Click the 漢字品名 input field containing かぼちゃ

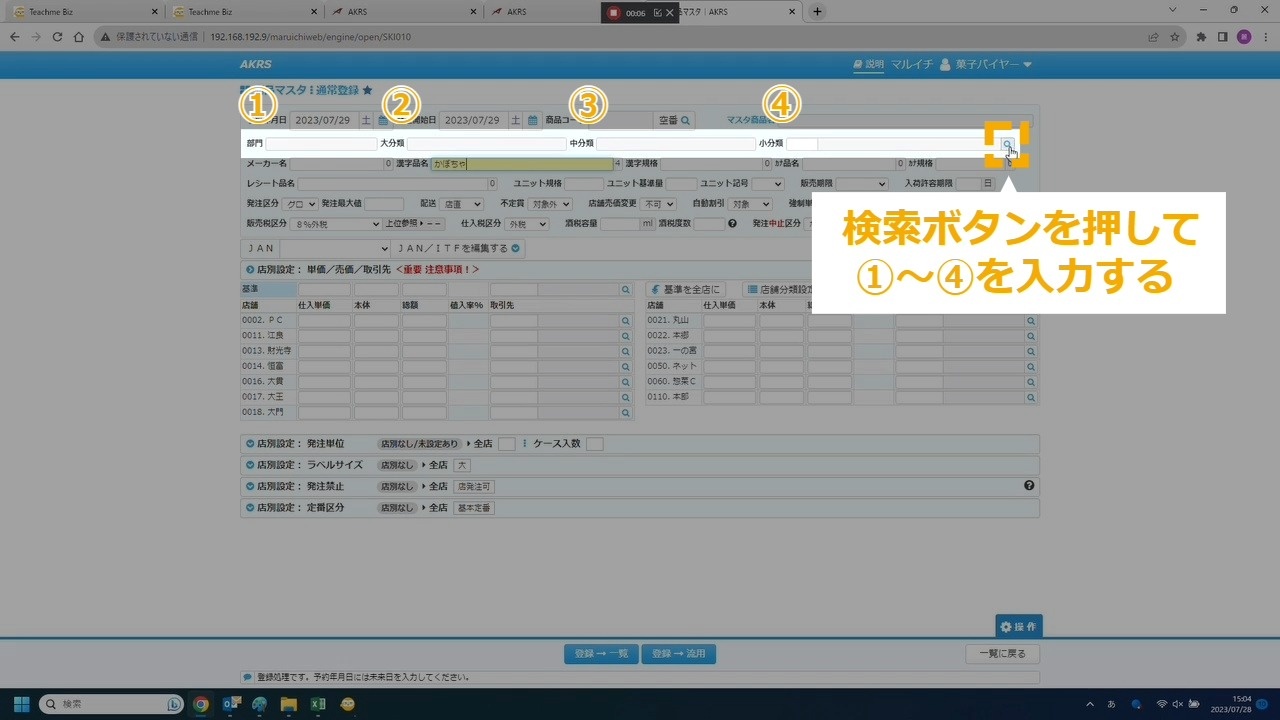(520, 164)
